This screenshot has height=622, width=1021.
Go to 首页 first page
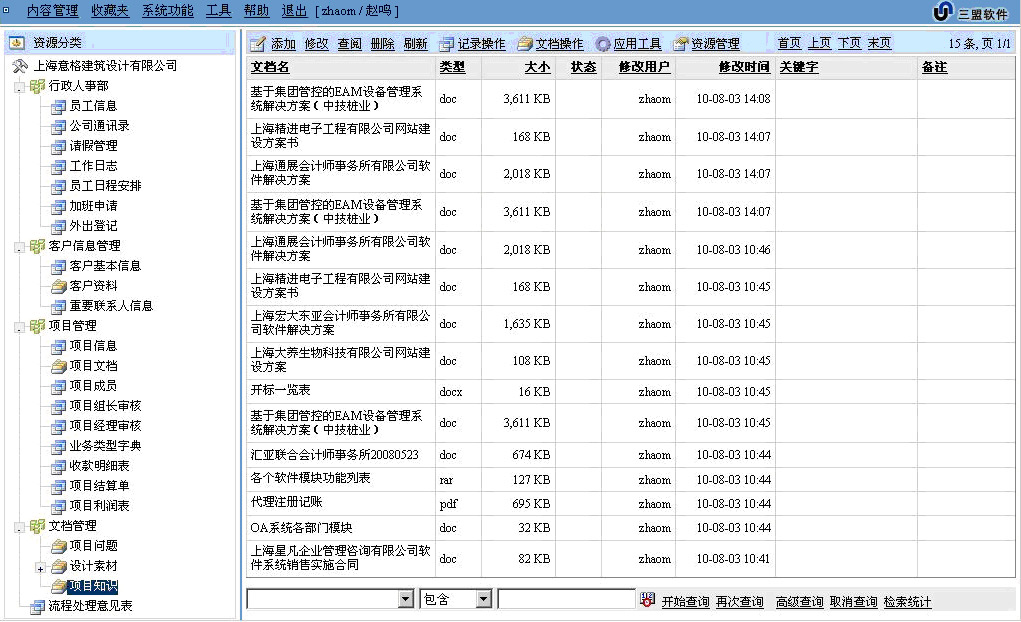[x=789, y=43]
